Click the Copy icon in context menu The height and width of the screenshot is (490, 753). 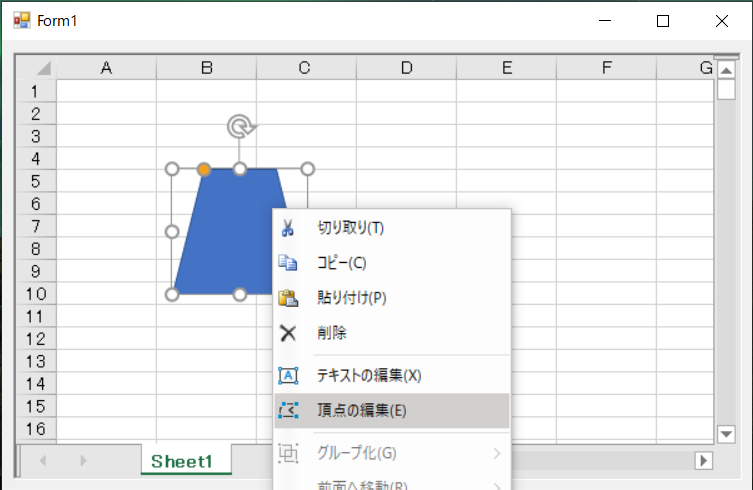(288, 263)
